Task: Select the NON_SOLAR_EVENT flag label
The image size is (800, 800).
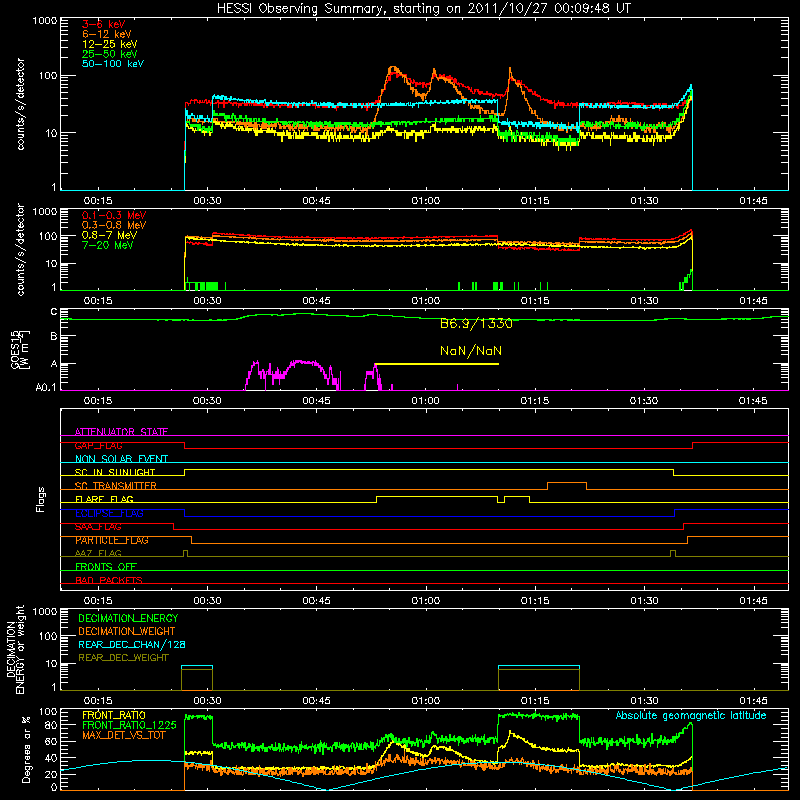Action: 121,459
